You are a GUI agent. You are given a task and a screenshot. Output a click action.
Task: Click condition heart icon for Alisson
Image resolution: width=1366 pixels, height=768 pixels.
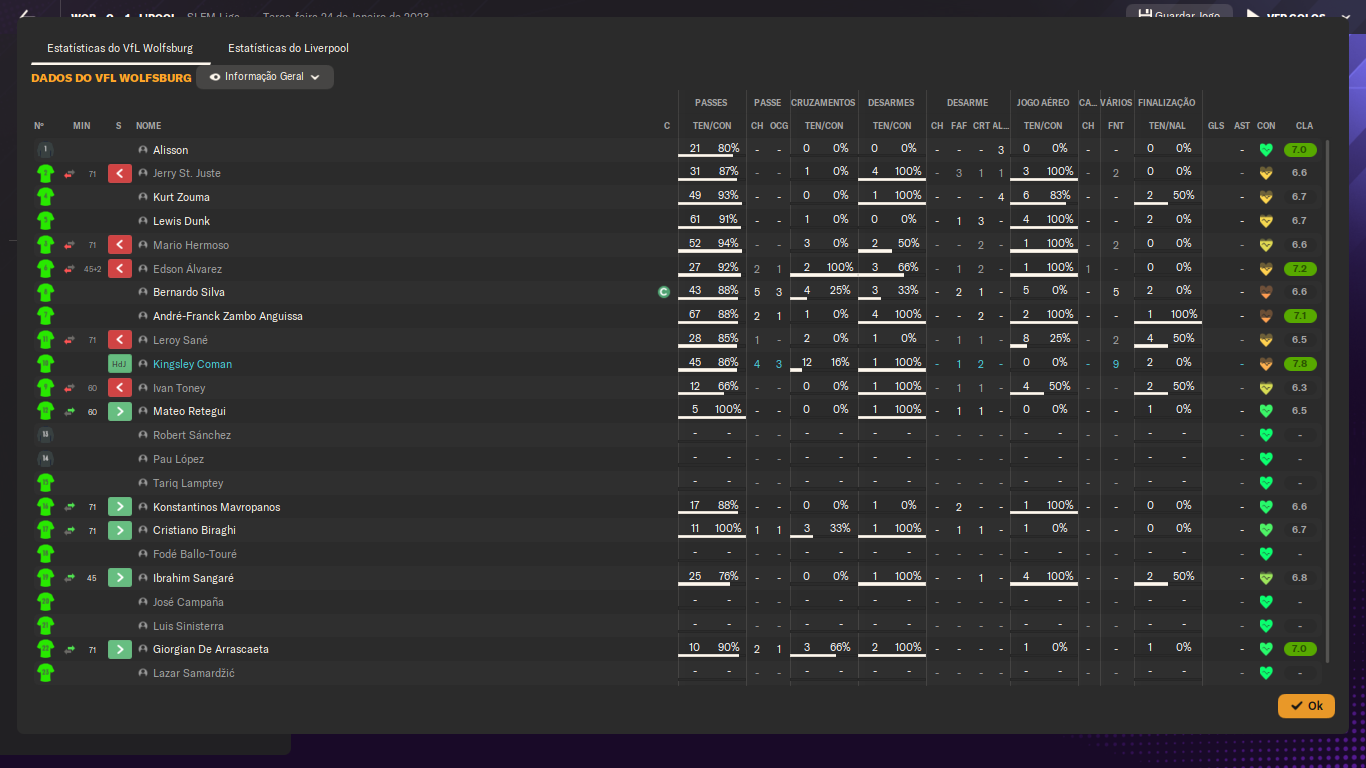pos(1266,150)
